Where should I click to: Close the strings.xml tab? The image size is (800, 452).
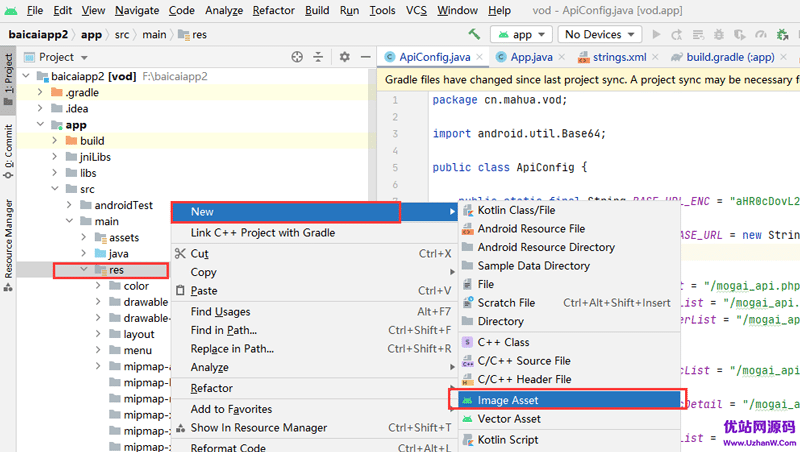(655, 57)
